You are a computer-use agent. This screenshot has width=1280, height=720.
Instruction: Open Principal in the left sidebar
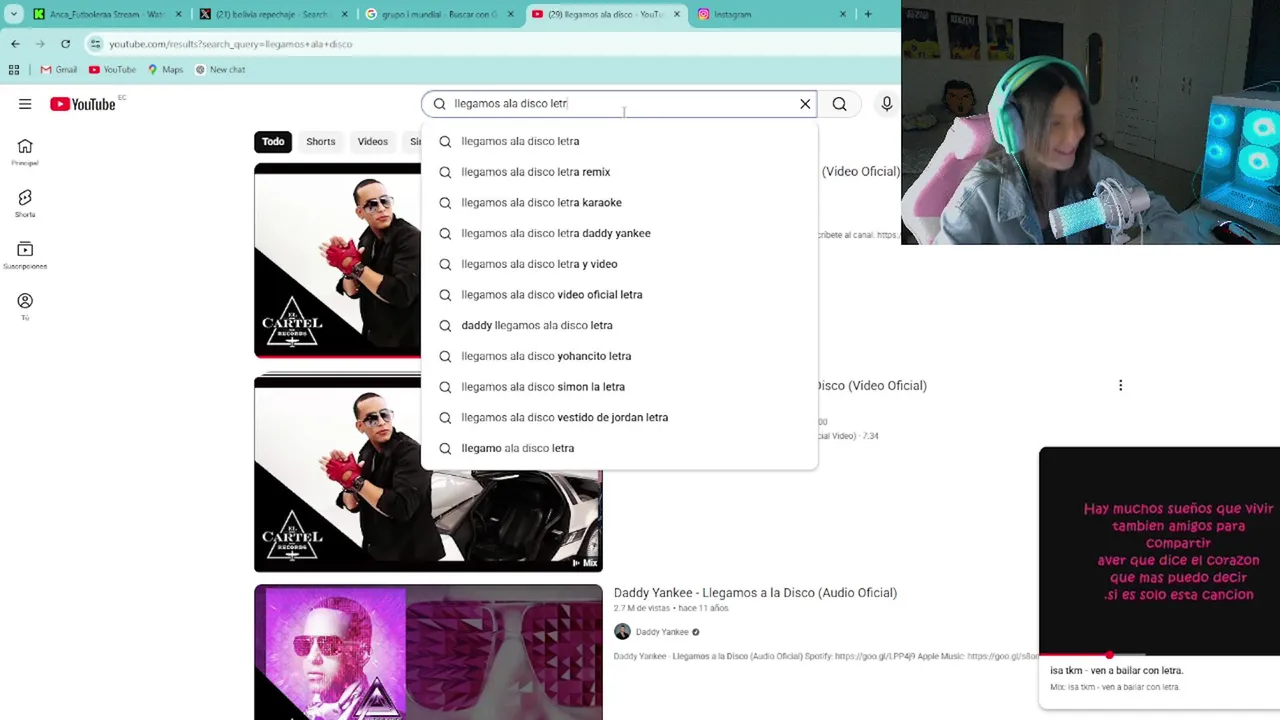[25, 152]
